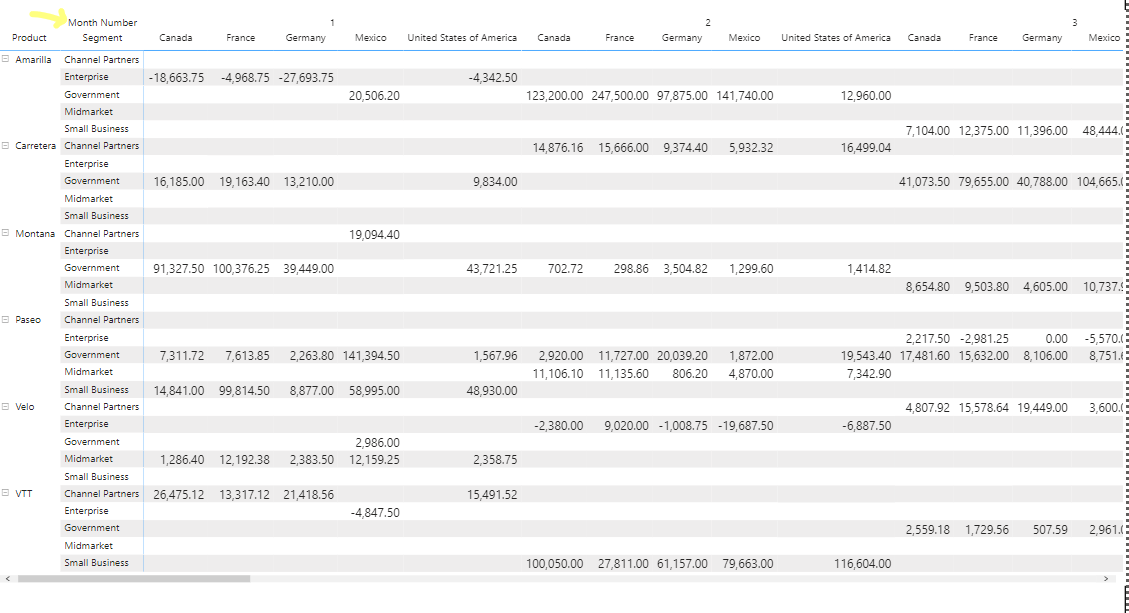Select cell value 116,604.00
The width and height of the screenshot is (1129, 613).
pyautogui.click(x=863, y=564)
